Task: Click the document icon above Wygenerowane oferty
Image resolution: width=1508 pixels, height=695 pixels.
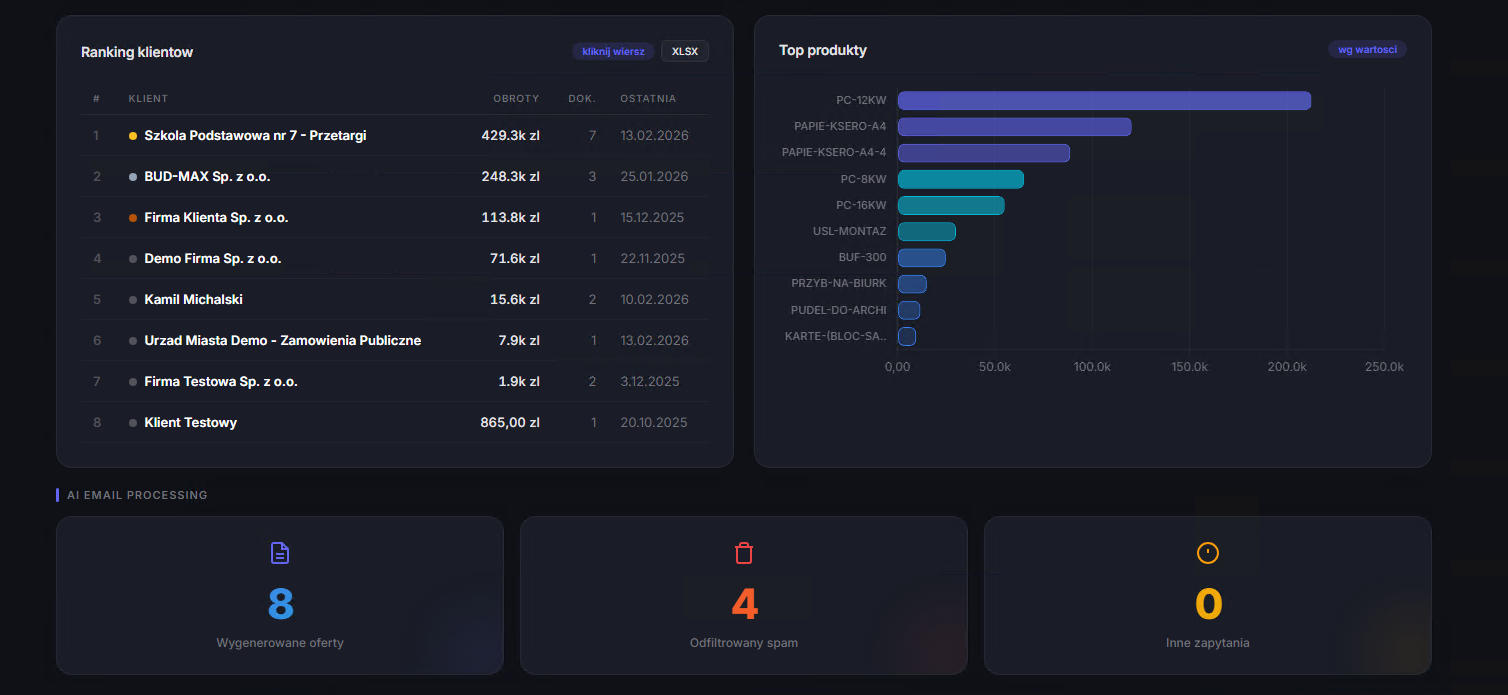Action: 280,551
